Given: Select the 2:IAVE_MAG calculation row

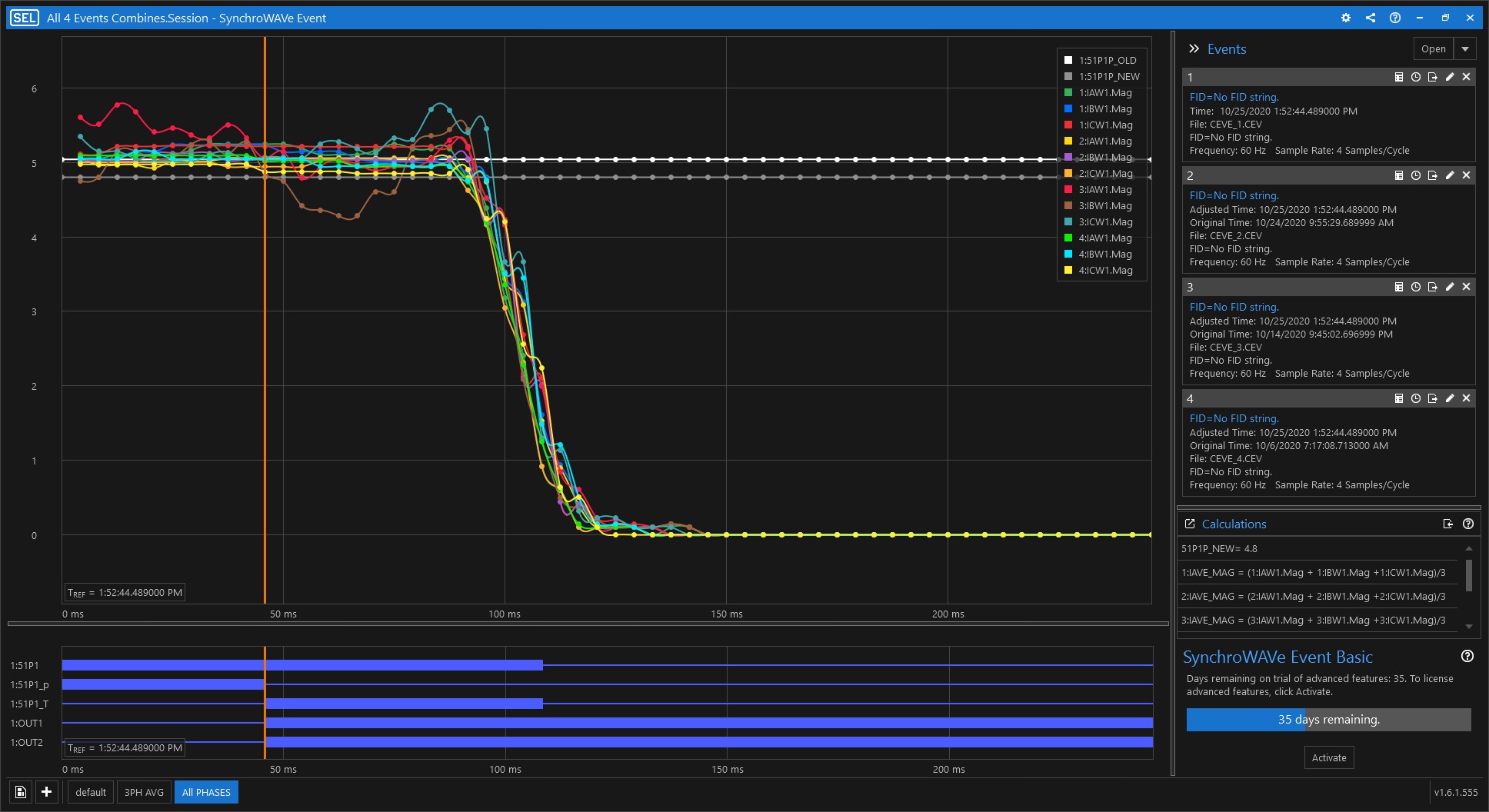Looking at the screenshot, I should pyautogui.click(x=1317, y=597).
